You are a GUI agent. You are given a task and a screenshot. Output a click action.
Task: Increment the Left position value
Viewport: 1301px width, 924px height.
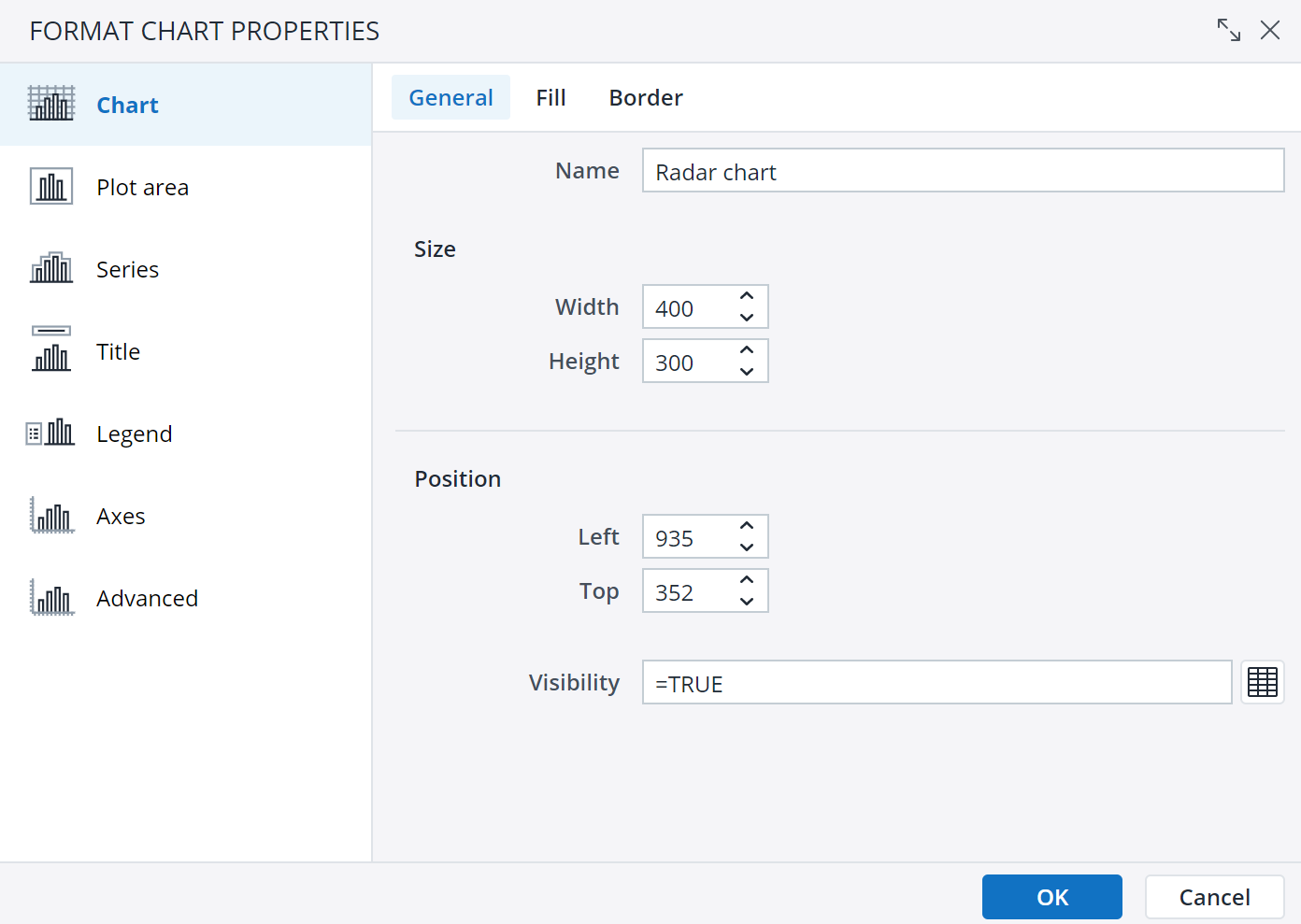click(746, 526)
